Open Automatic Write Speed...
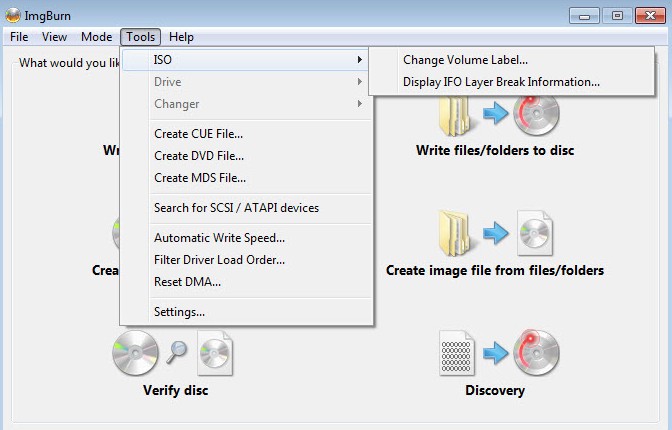This screenshot has height=430, width=672. [219, 238]
